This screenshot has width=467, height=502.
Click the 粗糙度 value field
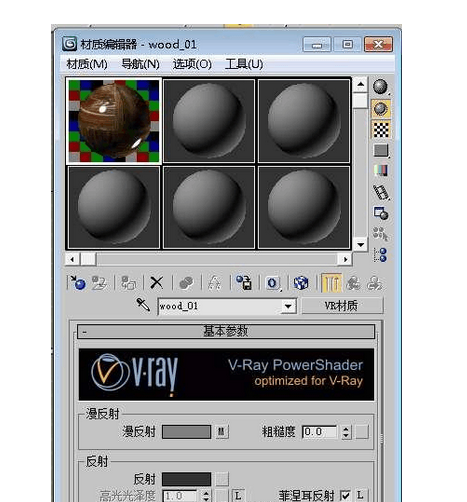(x=320, y=432)
